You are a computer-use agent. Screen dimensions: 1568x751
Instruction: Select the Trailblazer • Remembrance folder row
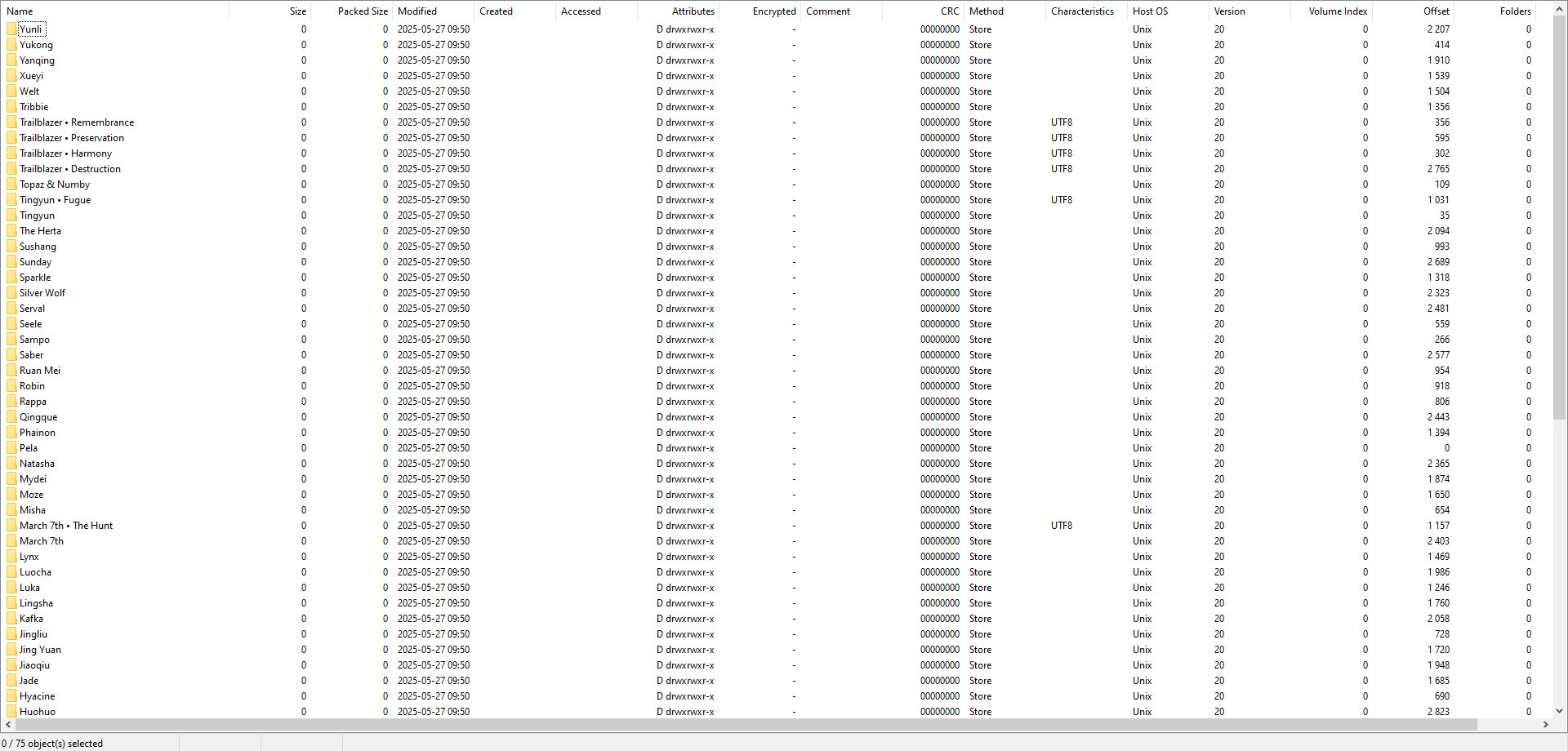click(x=77, y=122)
